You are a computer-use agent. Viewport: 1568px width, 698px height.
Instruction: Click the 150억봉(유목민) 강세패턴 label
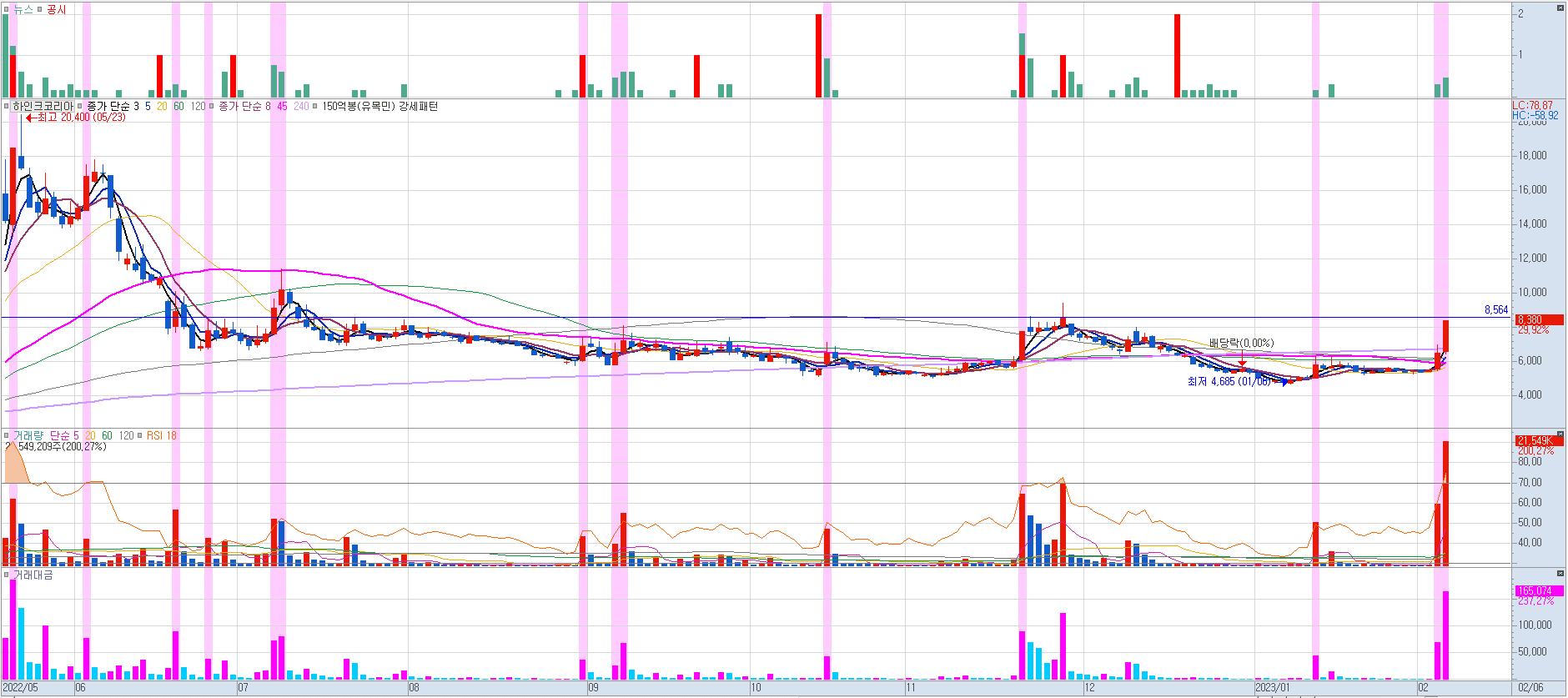coord(379,106)
